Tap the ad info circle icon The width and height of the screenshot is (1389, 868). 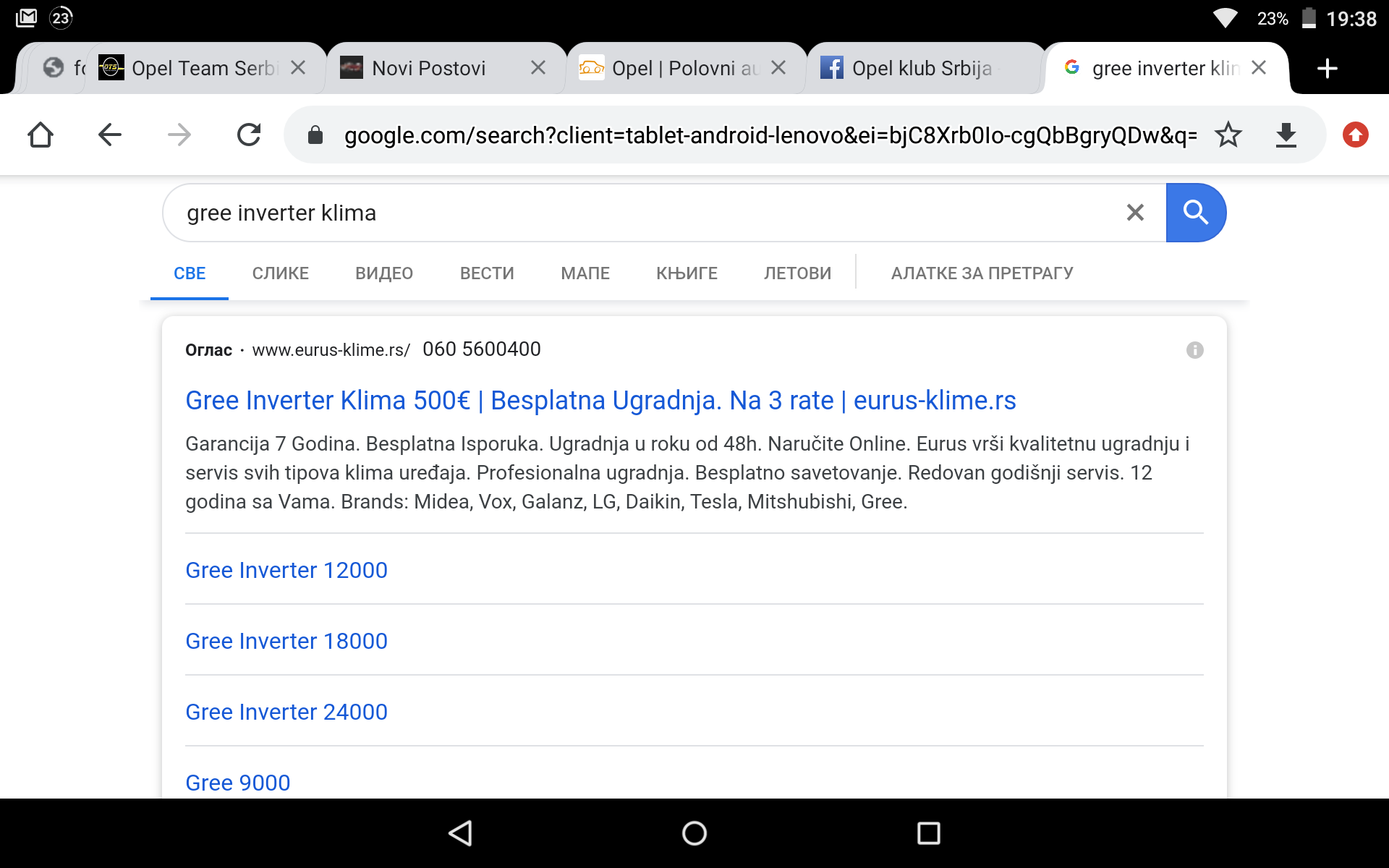1195,350
